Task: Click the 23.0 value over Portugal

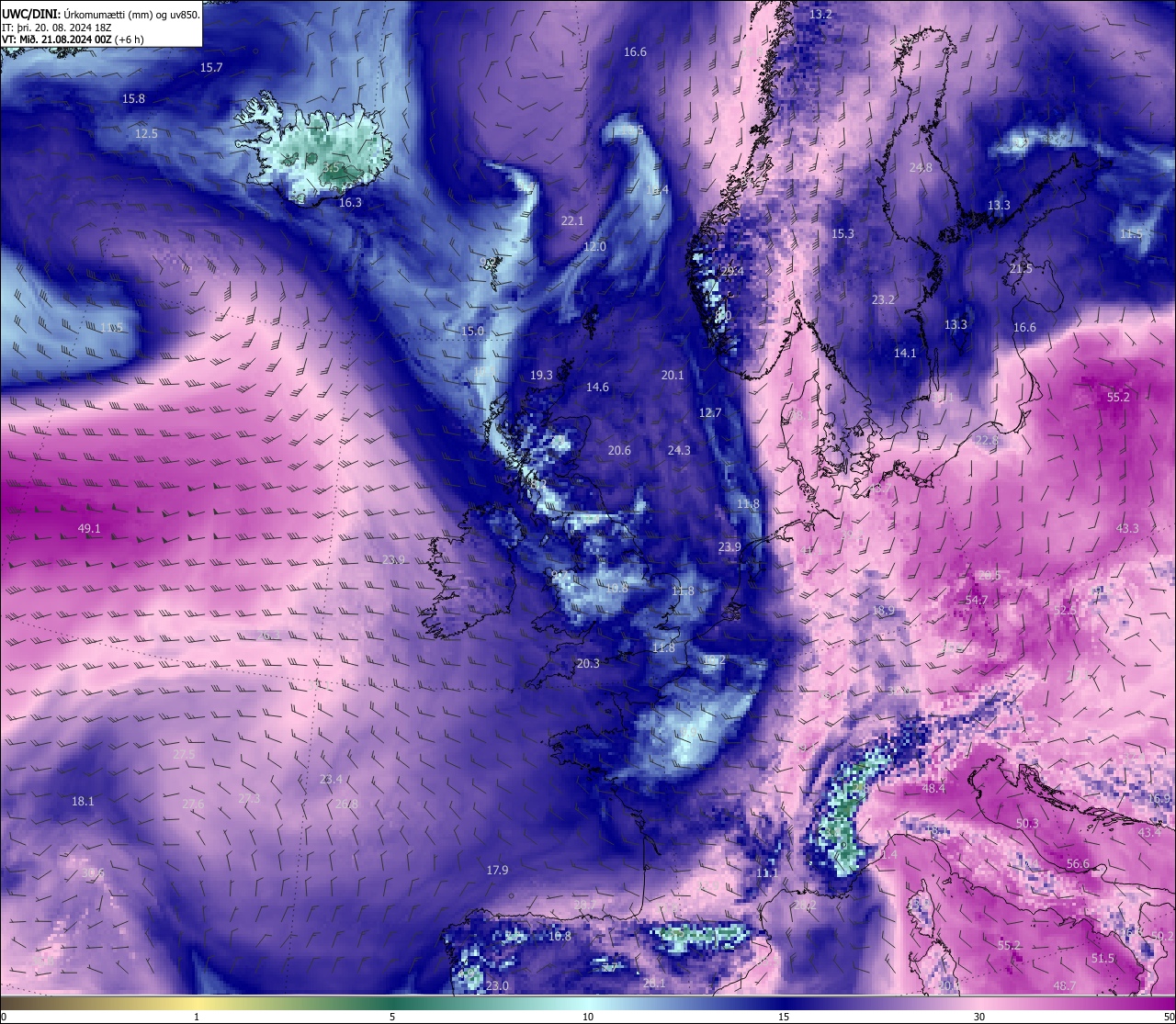Action: click(x=497, y=986)
